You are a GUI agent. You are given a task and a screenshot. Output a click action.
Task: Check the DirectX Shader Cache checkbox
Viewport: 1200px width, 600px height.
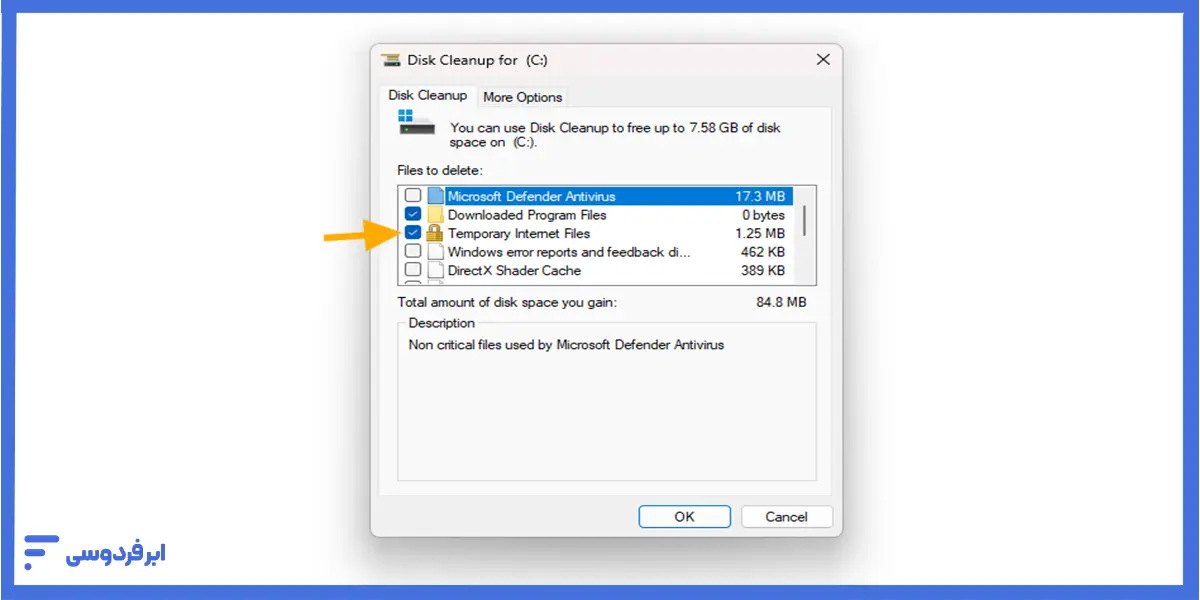coord(412,270)
